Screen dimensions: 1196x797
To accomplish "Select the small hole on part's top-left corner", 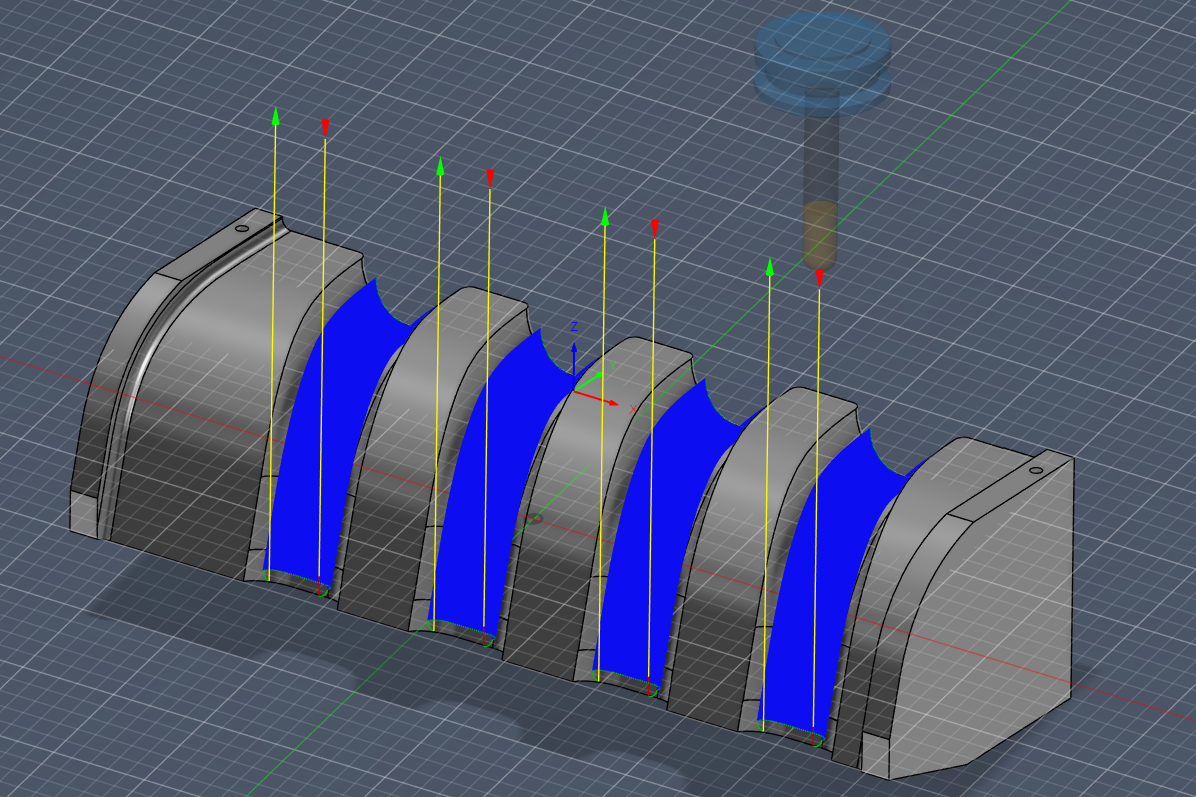I will click(x=241, y=229).
